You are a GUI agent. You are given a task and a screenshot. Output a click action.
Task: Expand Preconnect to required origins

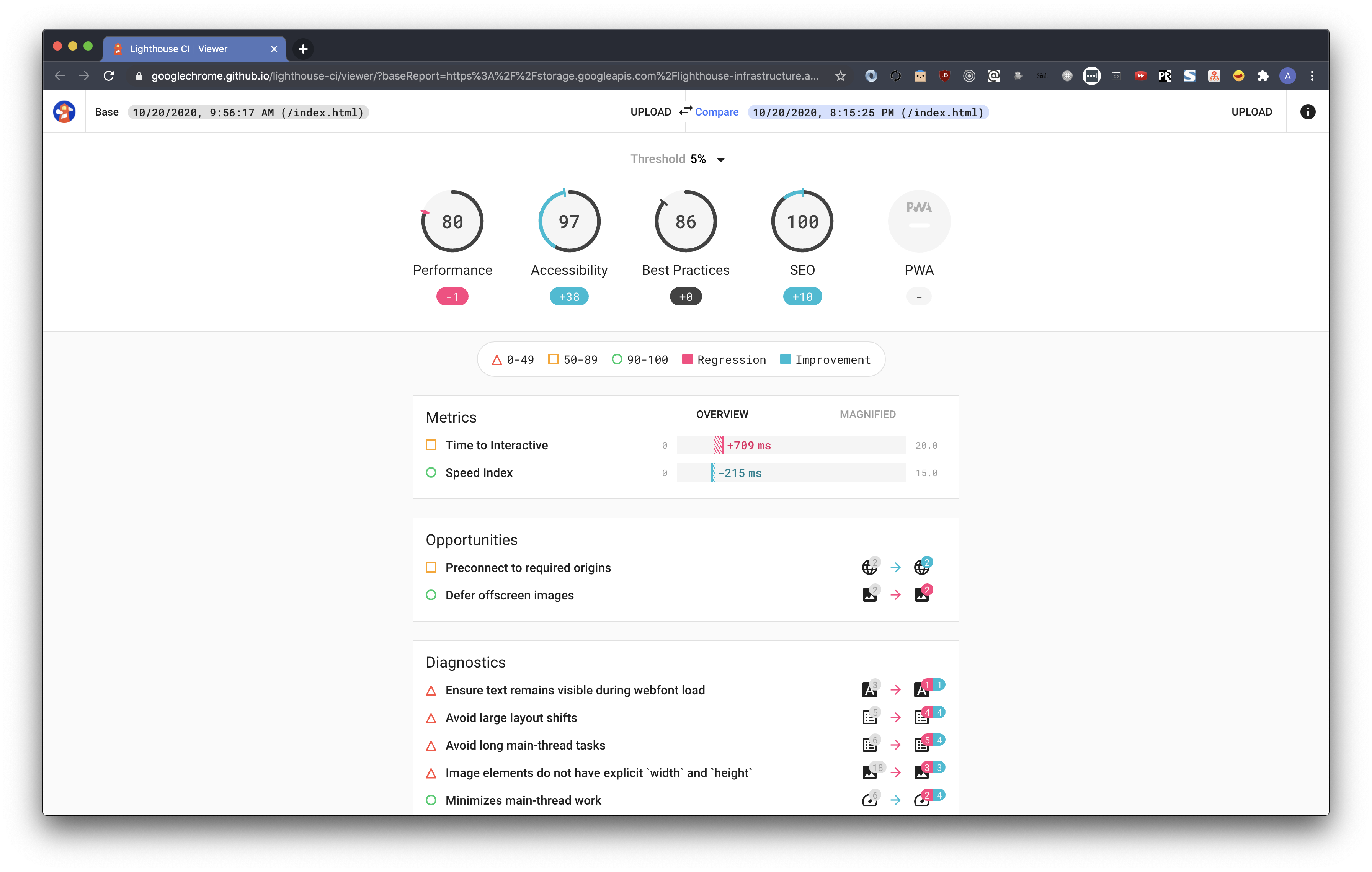click(x=686, y=567)
